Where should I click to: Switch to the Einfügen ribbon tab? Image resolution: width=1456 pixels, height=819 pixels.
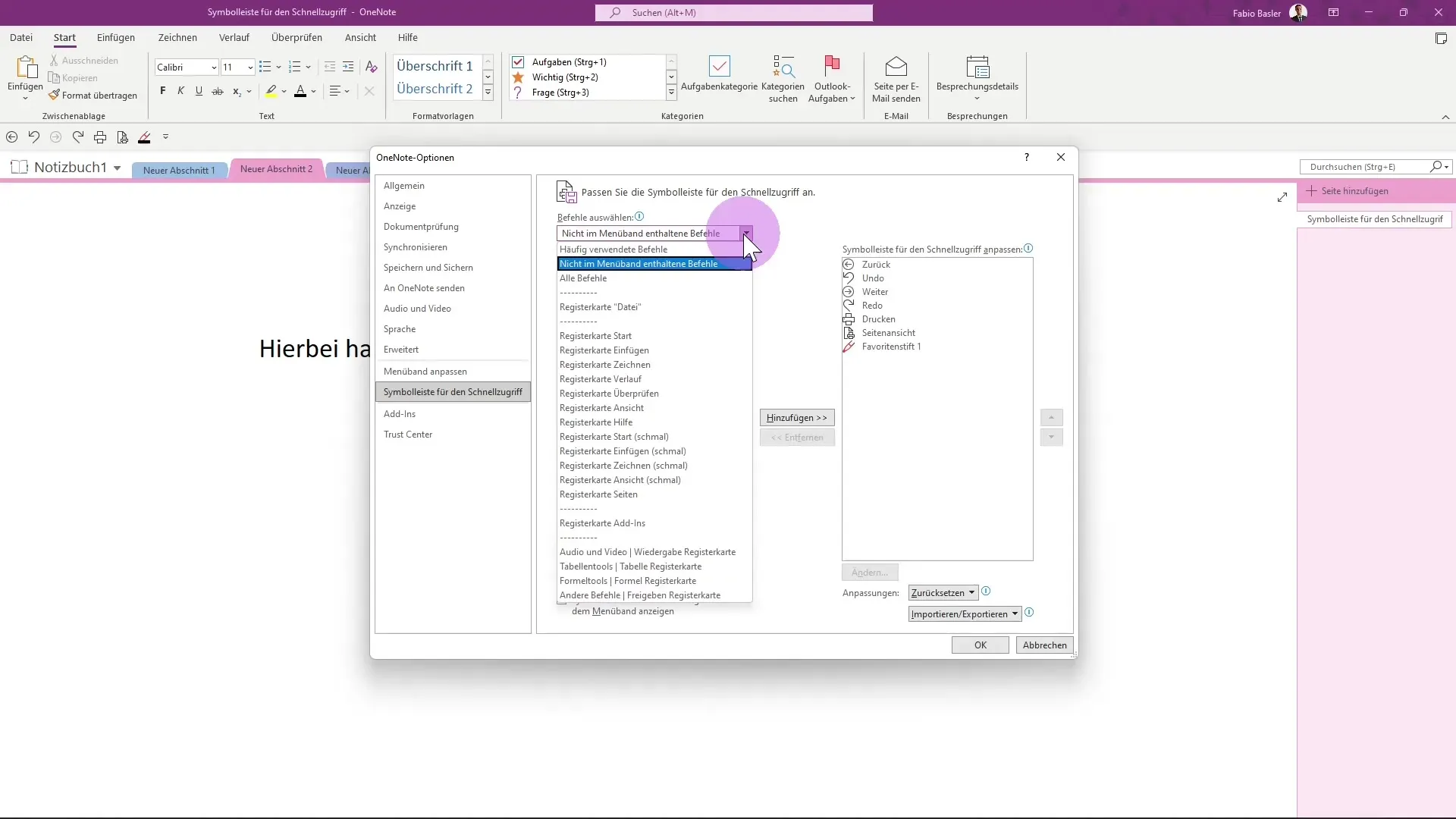point(116,37)
